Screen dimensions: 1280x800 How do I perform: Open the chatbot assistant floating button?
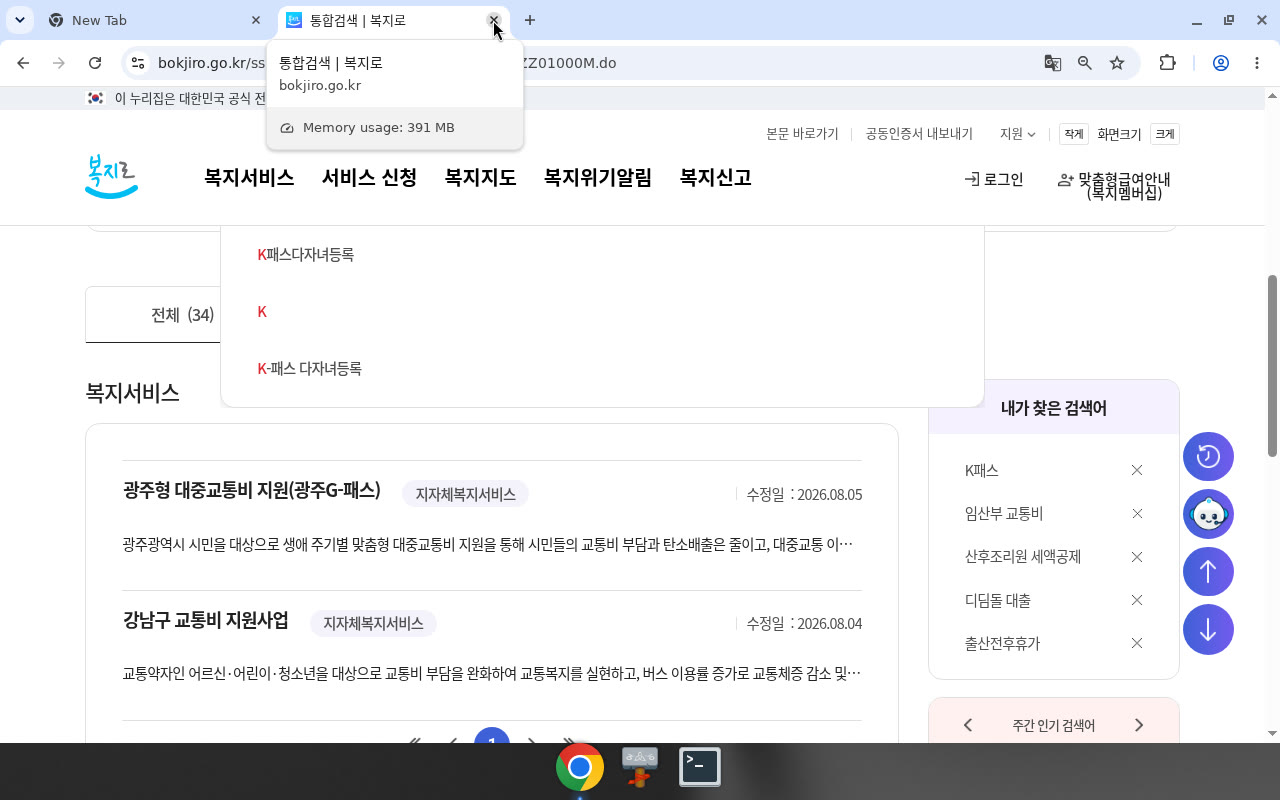point(1208,515)
